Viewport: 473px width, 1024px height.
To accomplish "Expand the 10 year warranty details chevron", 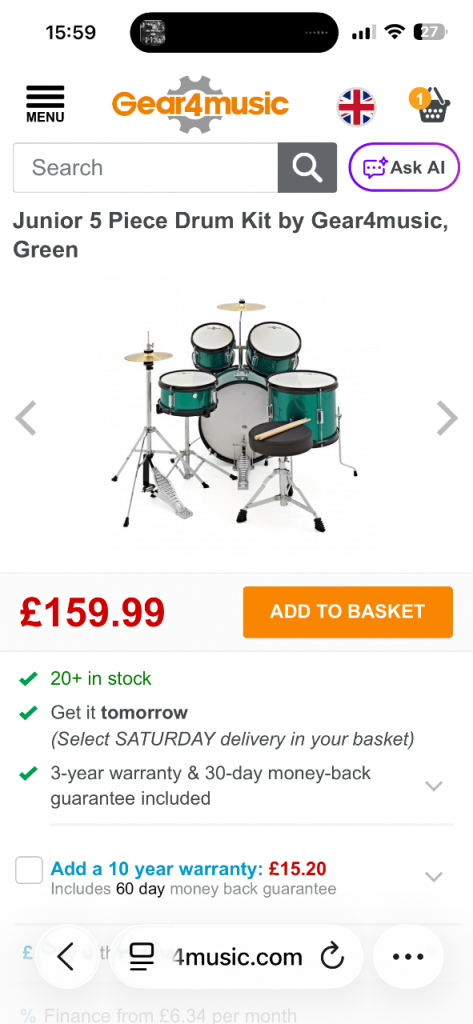I will pos(434,876).
